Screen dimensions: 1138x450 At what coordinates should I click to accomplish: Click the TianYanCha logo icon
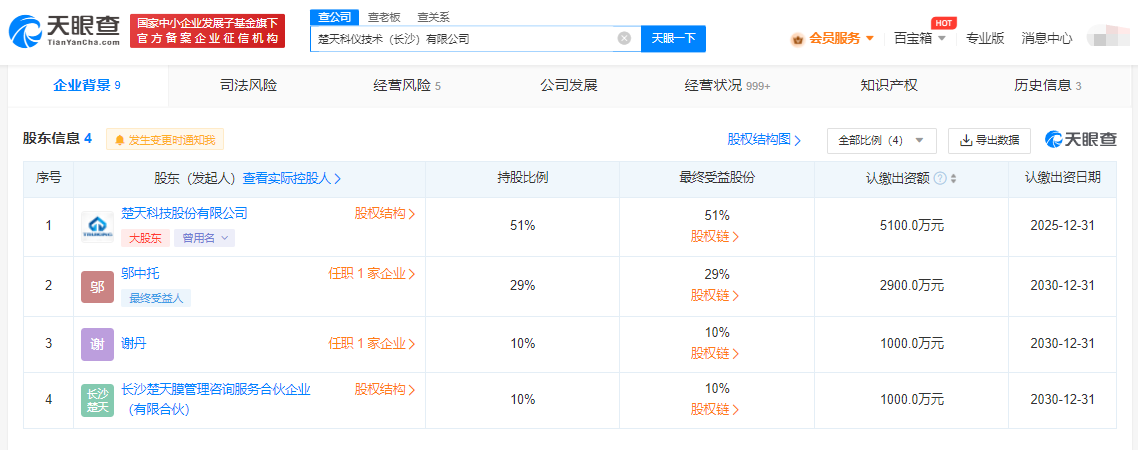pyautogui.click(x=26, y=31)
